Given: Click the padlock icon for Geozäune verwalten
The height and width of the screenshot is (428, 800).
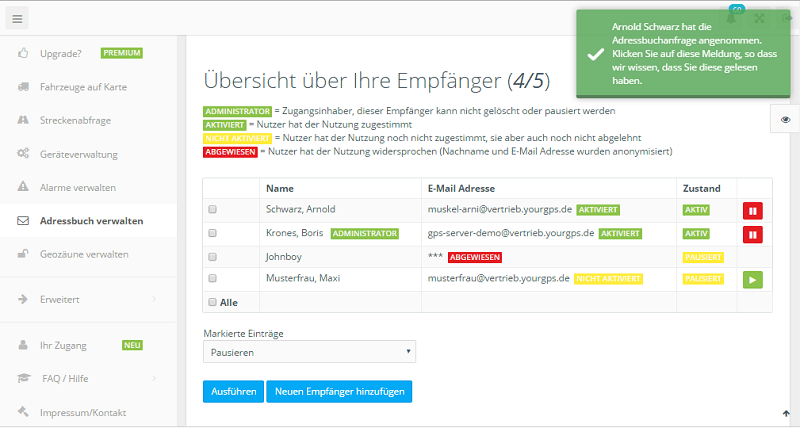Looking at the screenshot, I should coord(23,254).
